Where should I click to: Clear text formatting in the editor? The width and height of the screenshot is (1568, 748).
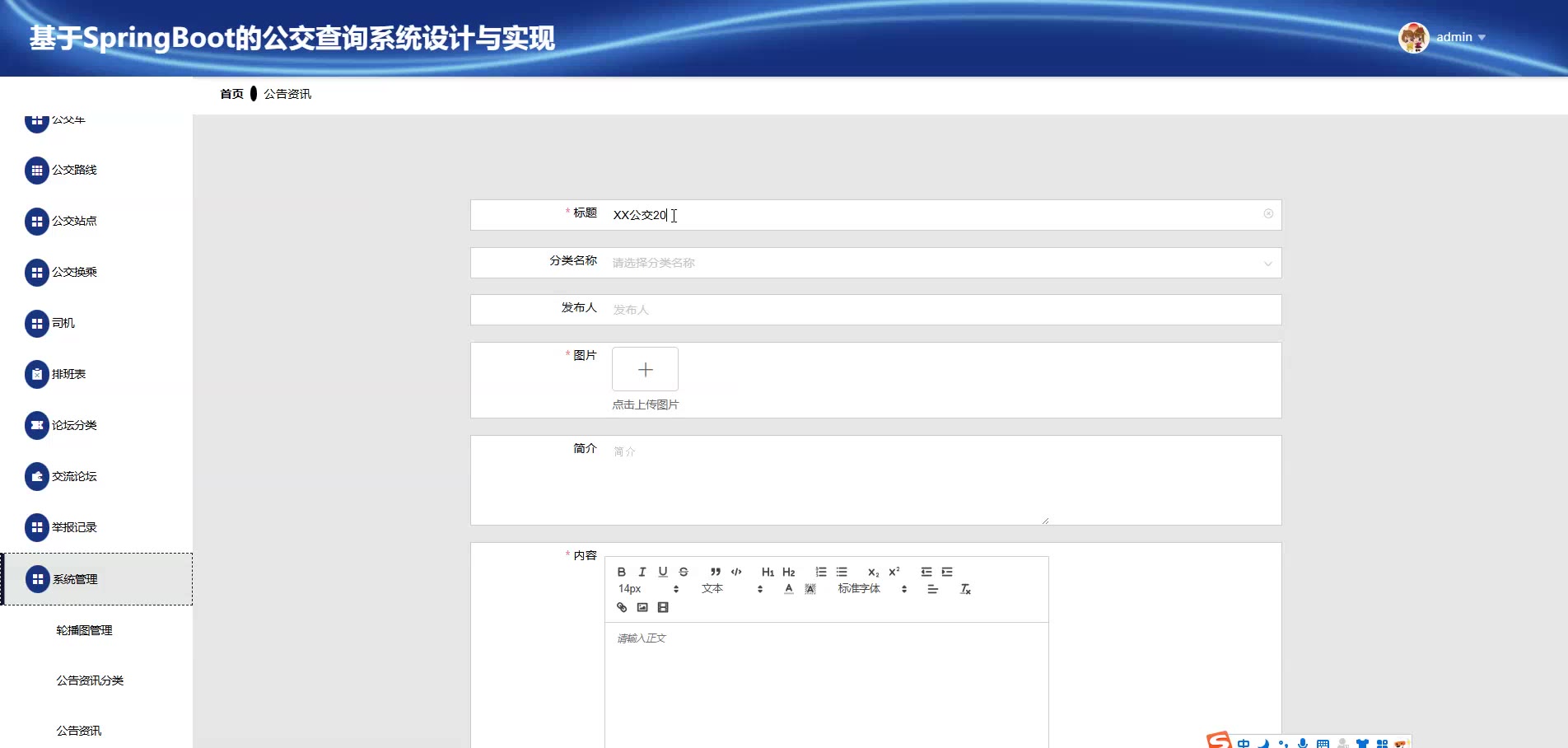[966, 589]
